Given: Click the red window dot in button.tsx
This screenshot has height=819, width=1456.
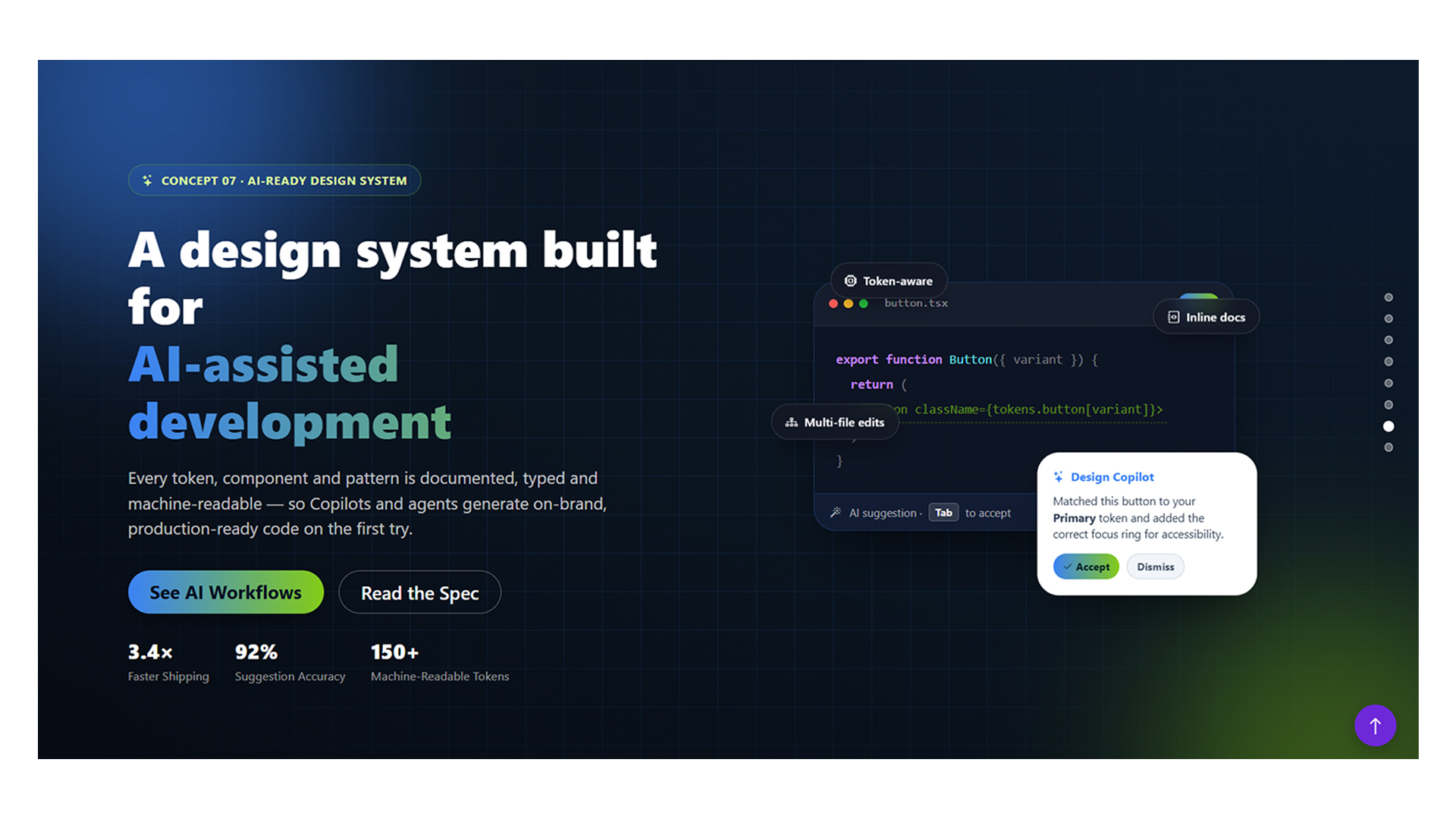Looking at the screenshot, I should [833, 303].
